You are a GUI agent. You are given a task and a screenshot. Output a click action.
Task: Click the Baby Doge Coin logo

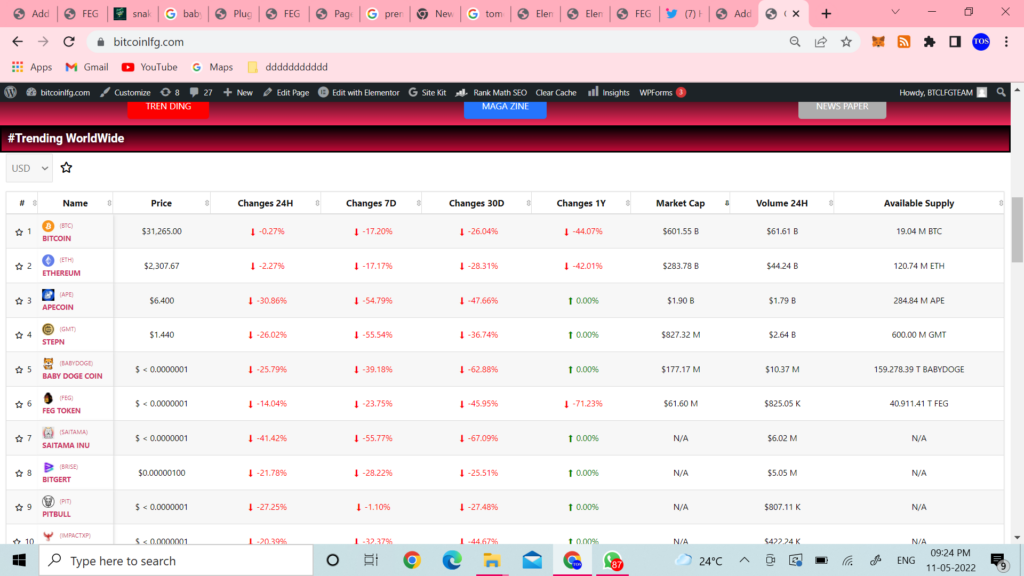(48, 364)
